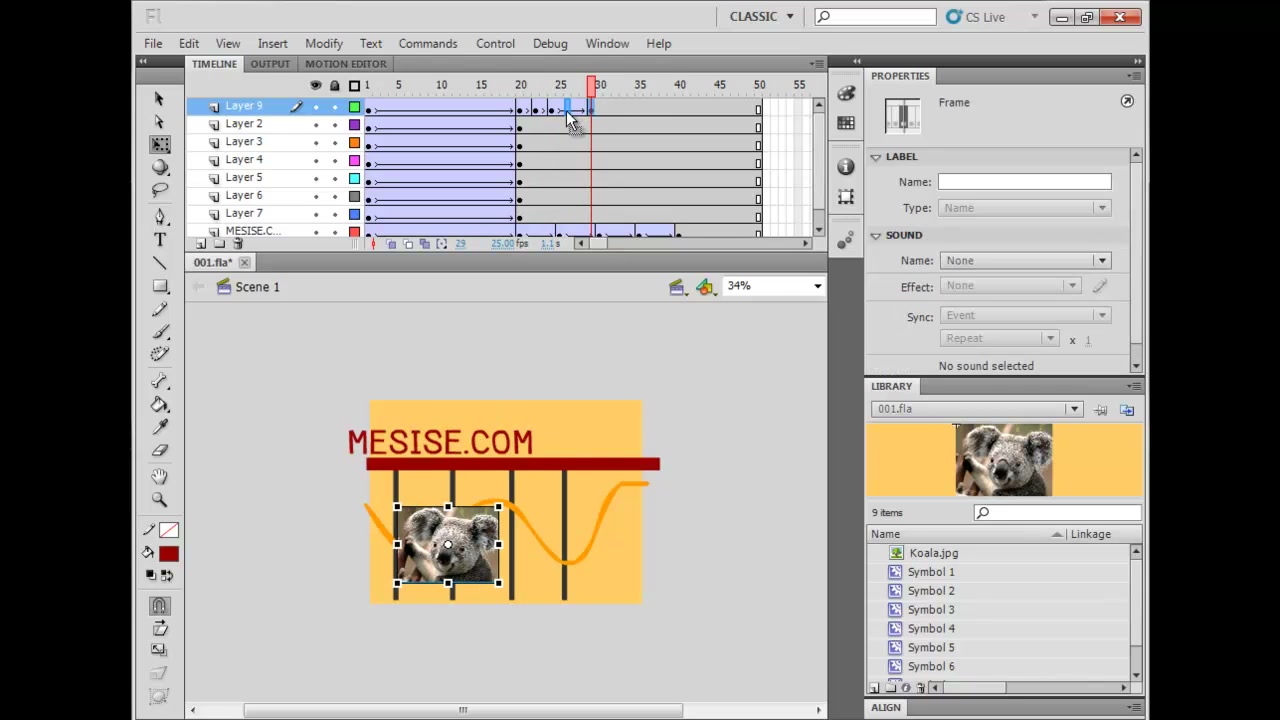Viewport: 1280px width, 720px height.
Task: Click the dark red fill color swatch
Action: [x=168, y=554]
